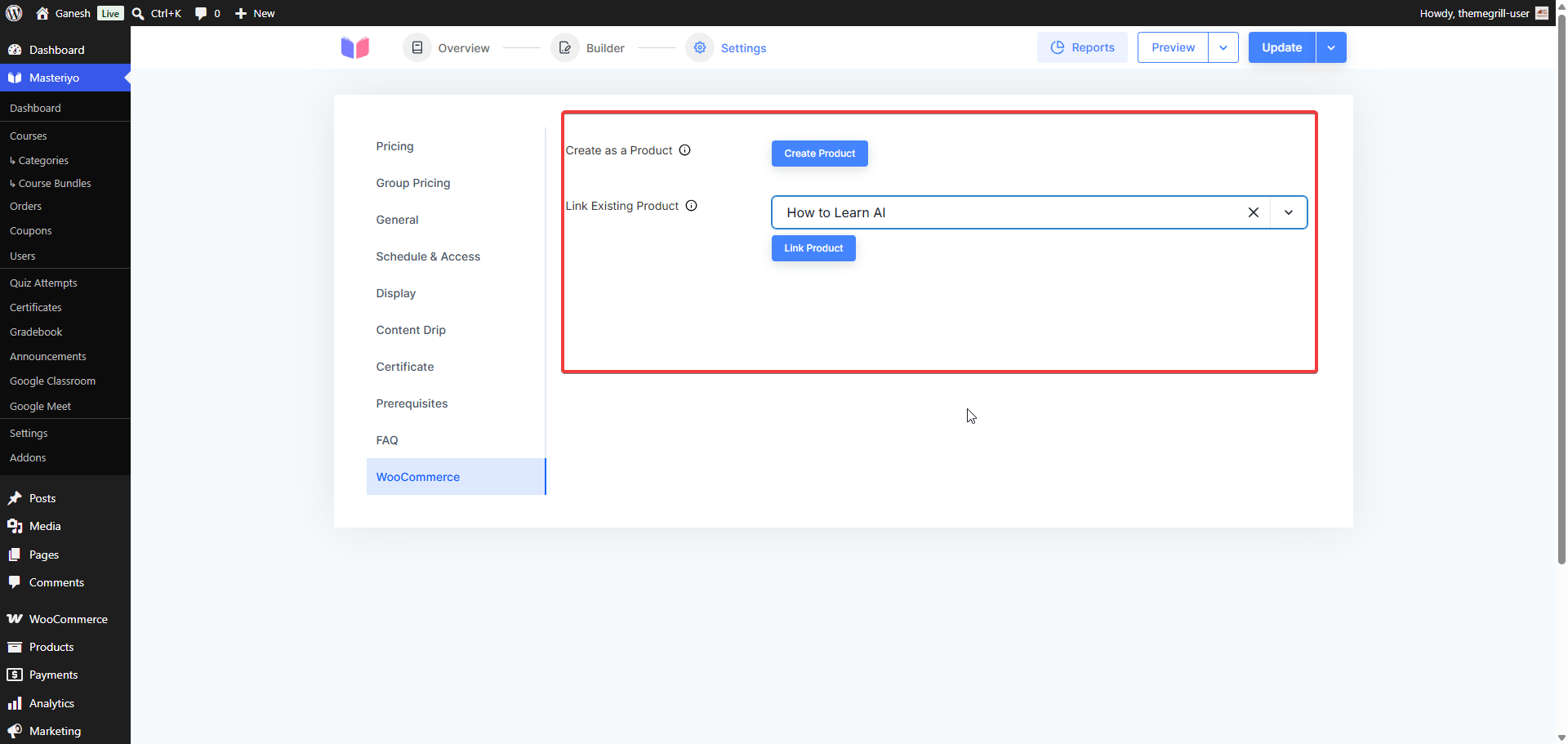The image size is (1568, 744).
Task: Click the Marketing megaphone icon
Action: click(15, 731)
